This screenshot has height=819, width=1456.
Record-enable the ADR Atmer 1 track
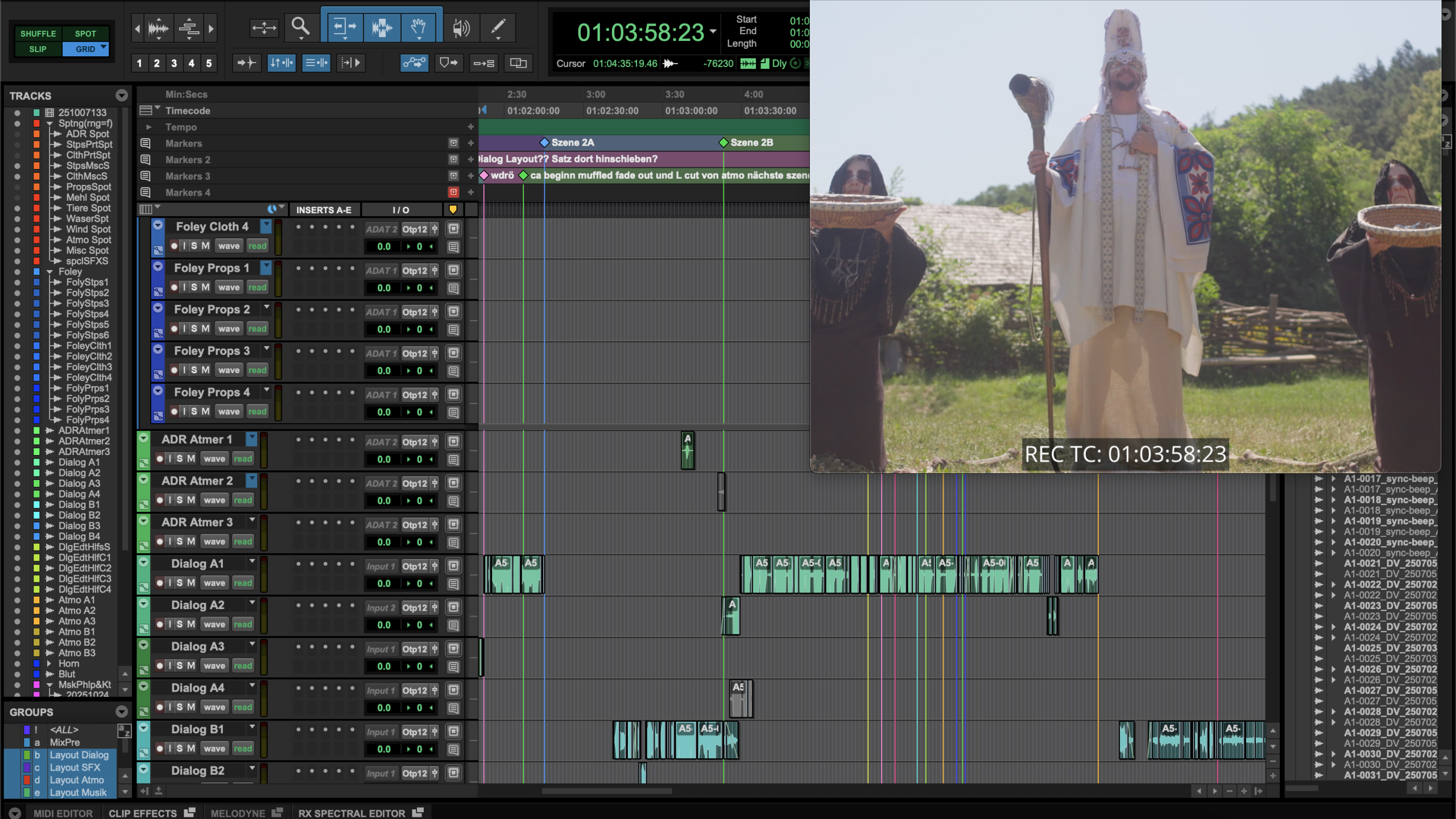pyautogui.click(x=160, y=458)
